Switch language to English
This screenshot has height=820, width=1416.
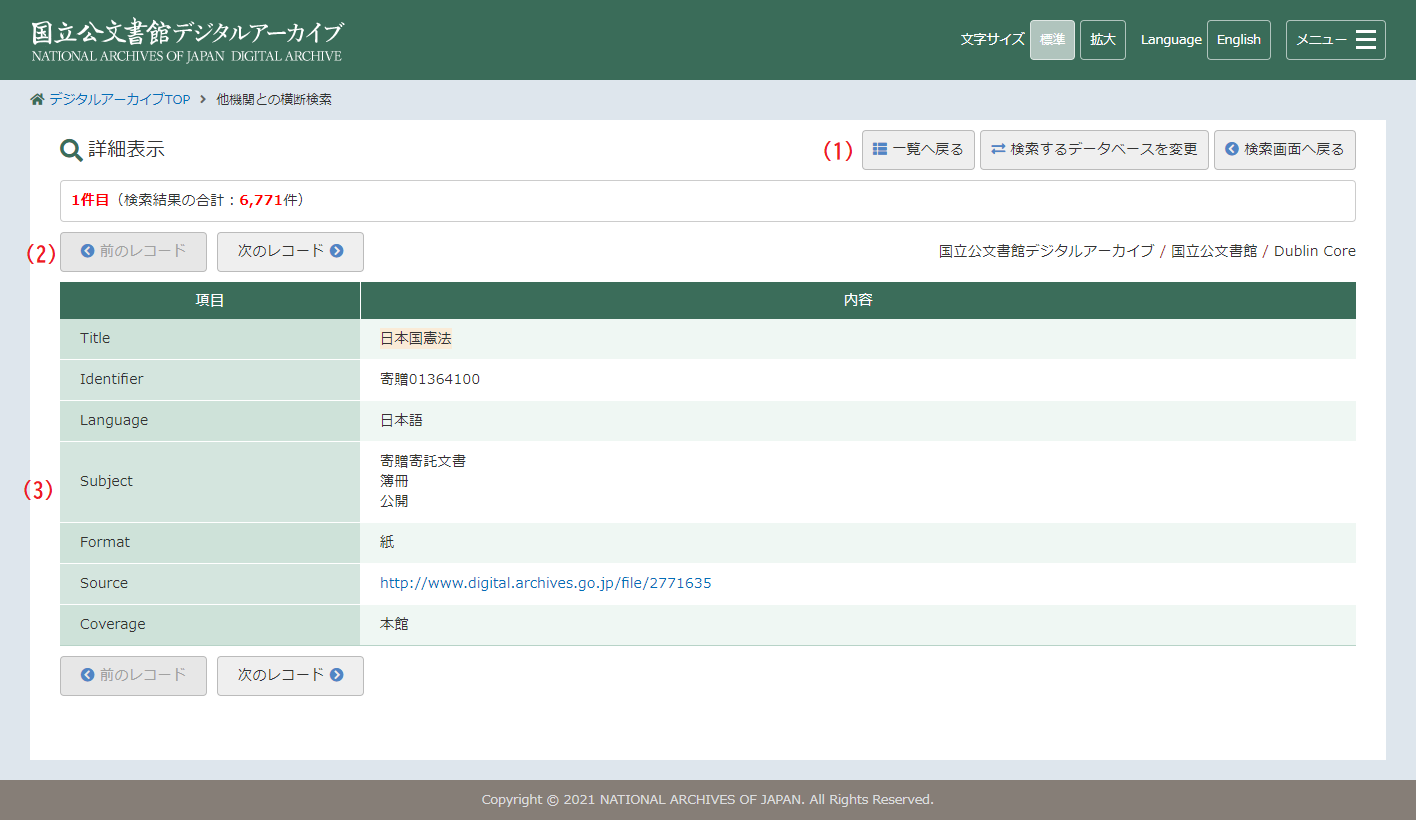tap(1238, 40)
